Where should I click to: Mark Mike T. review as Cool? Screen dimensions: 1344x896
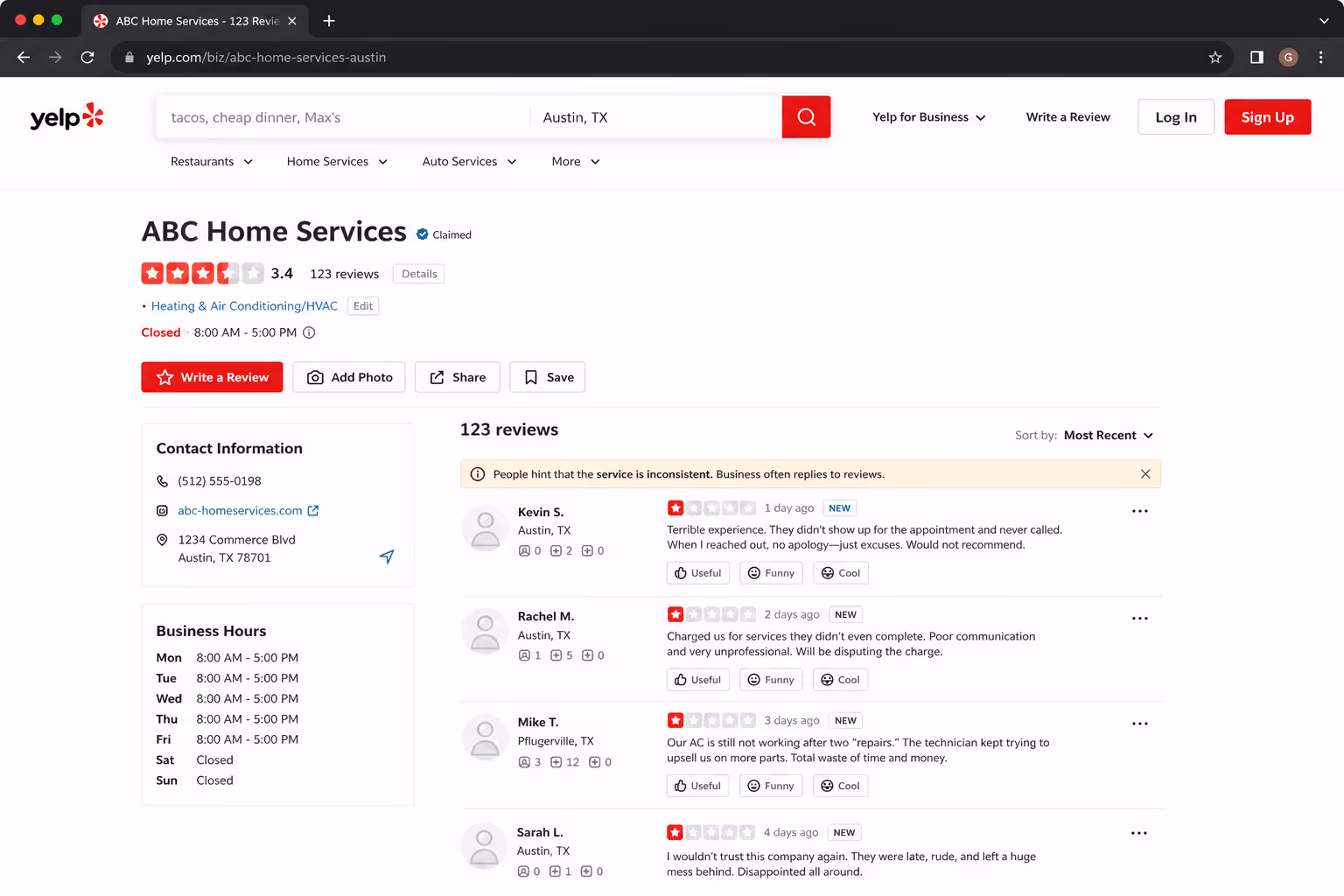click(840, 786)
